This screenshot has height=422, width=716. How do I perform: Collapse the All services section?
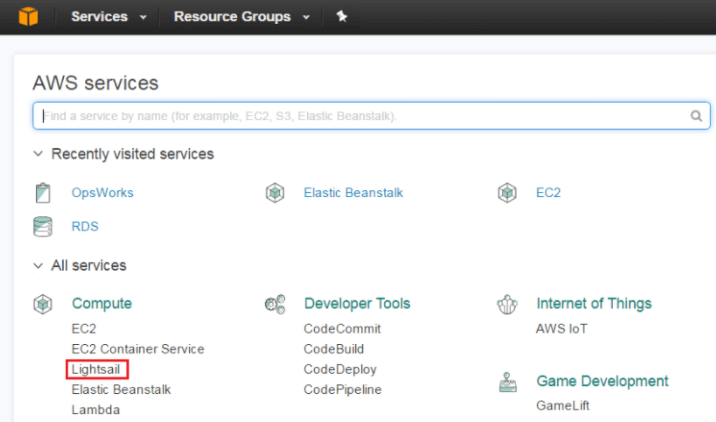tap(38, 265)
